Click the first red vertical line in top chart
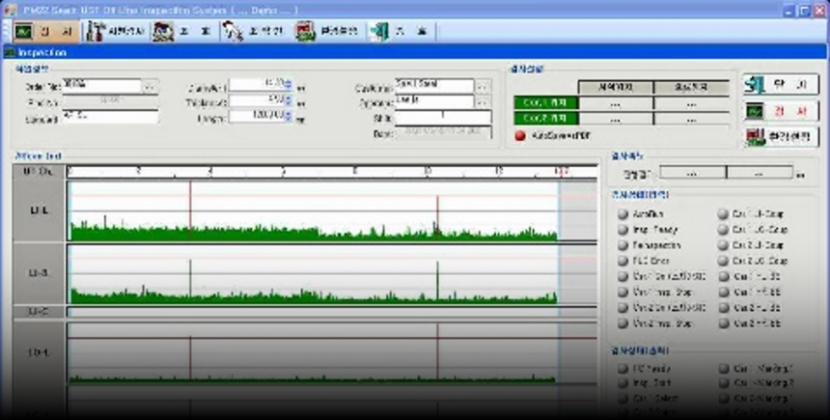 [x=190, y=211]
